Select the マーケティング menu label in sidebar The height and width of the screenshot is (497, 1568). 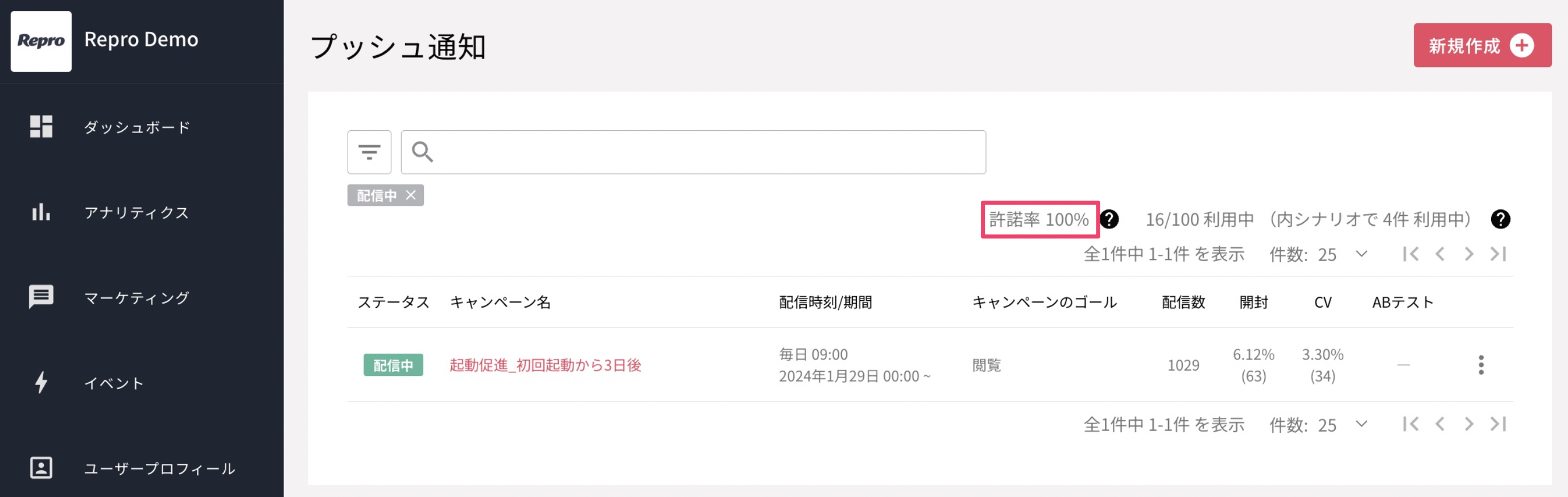pos(137,297)
